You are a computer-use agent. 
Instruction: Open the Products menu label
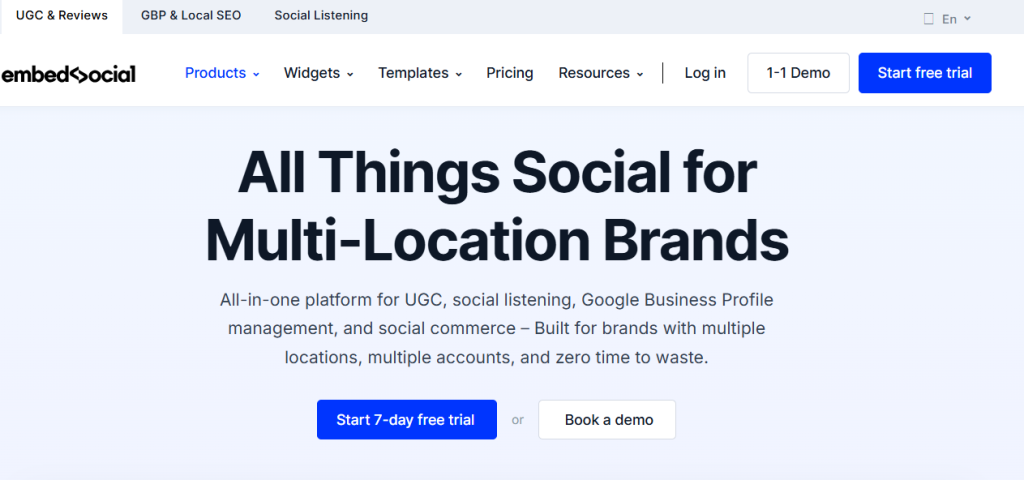tap(215, 73)
